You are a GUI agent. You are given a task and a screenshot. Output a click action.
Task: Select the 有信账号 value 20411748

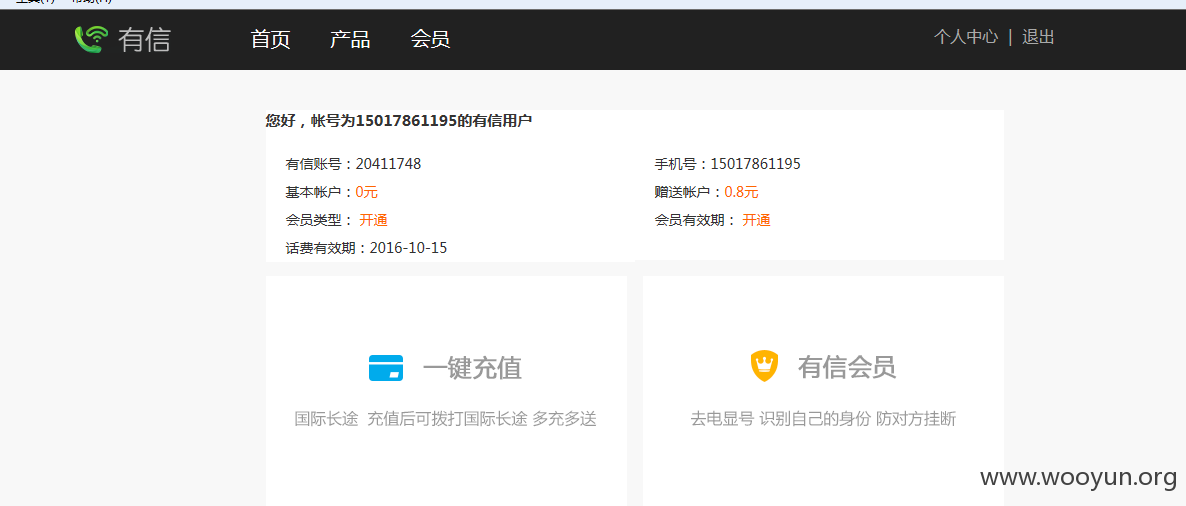click(x=389, y=164)
